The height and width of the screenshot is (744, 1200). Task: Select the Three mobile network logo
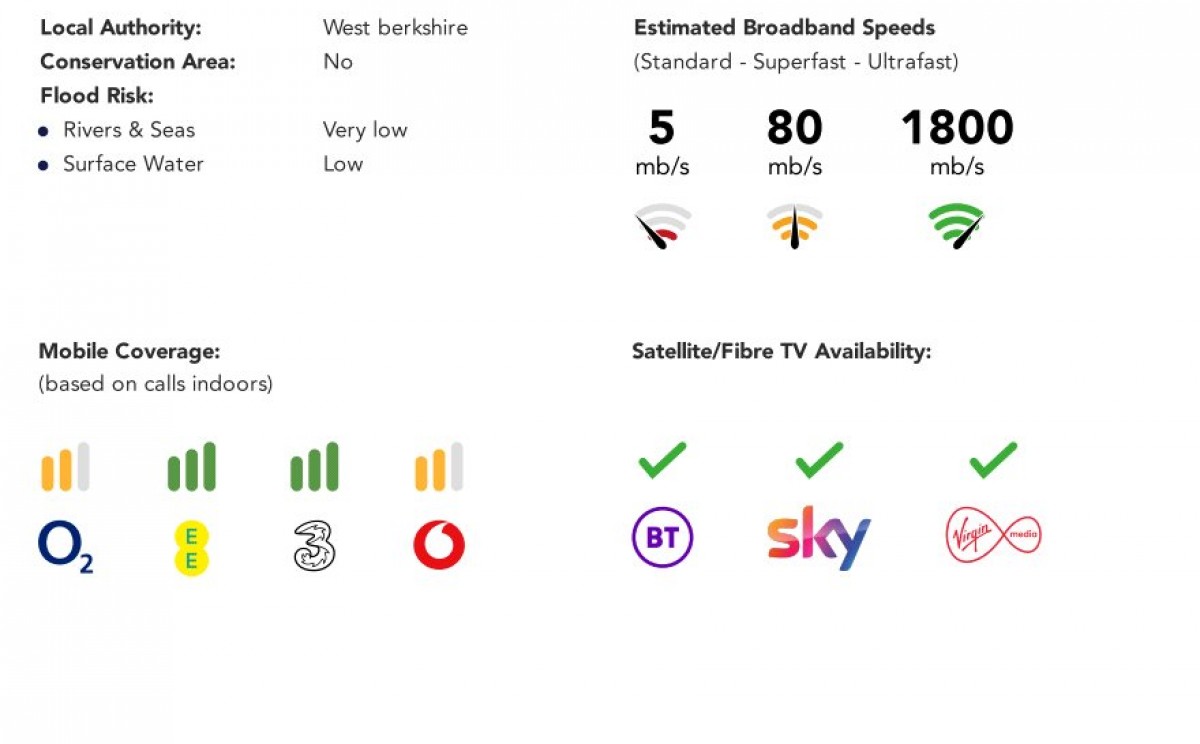[314, 547]
